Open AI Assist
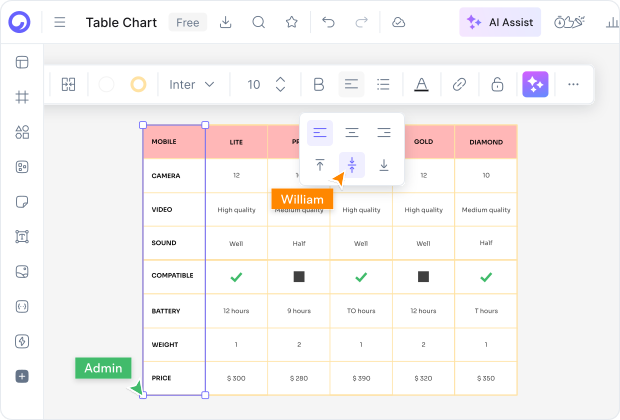The width and height of the screenshot is (620, 420). click(x=501, y=22)
